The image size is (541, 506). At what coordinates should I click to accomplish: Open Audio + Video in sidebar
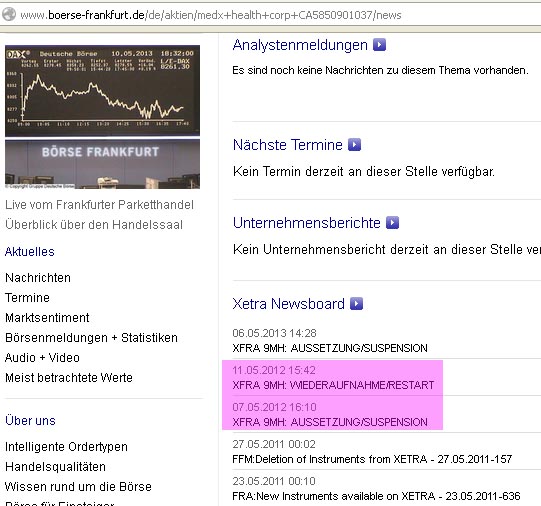pyautogui.click(x=42, y=358)
